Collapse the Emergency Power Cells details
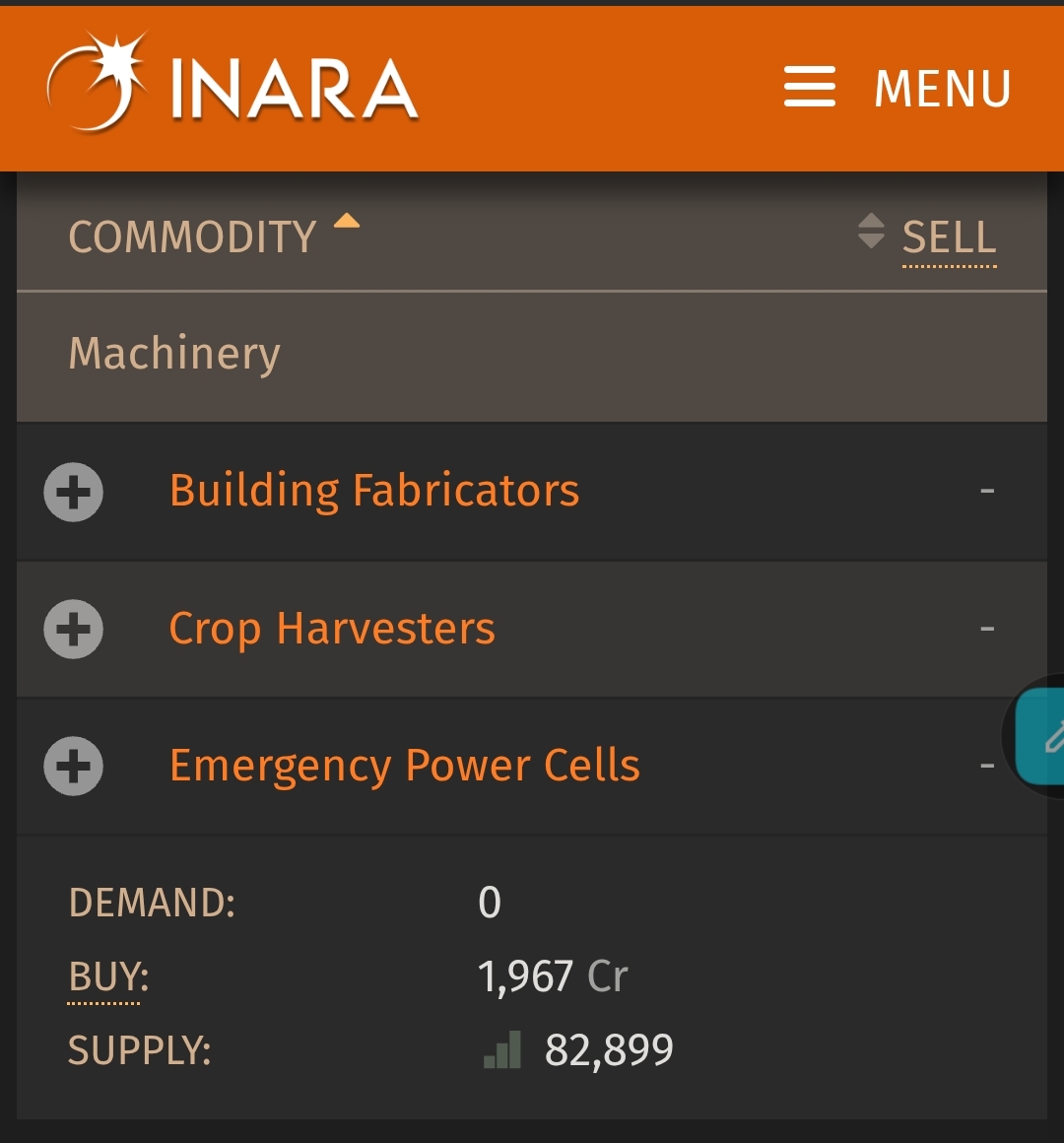The width and height of the screenshot is (1064, 1143). [x=74, y=767]
